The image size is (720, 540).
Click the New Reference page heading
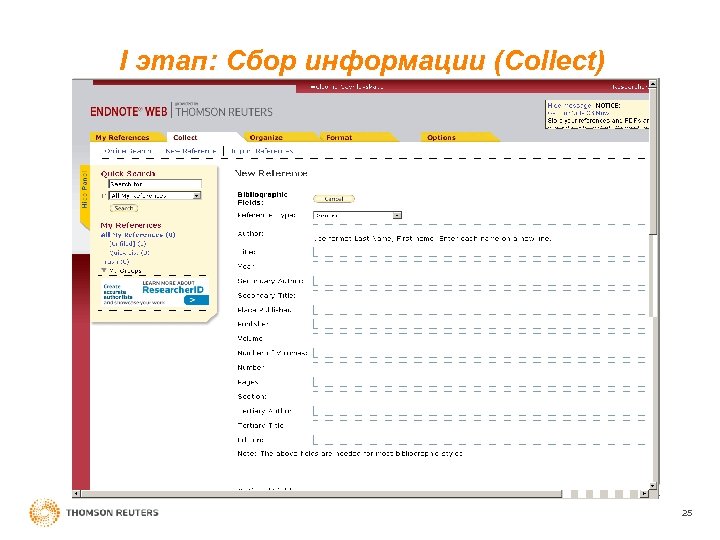point(271,174)
